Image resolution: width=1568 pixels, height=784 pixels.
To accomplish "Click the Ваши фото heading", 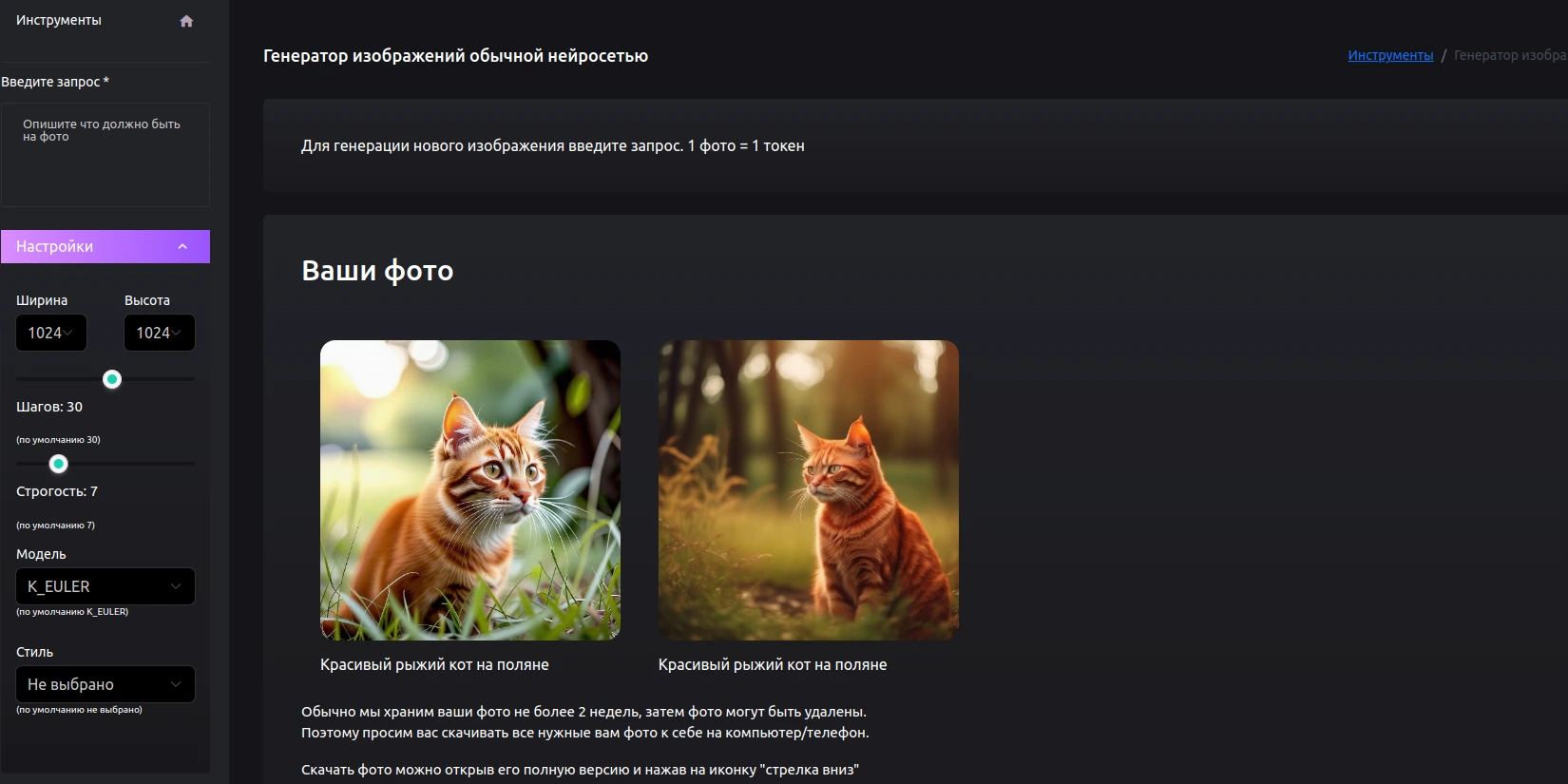I will coord(377,271).
